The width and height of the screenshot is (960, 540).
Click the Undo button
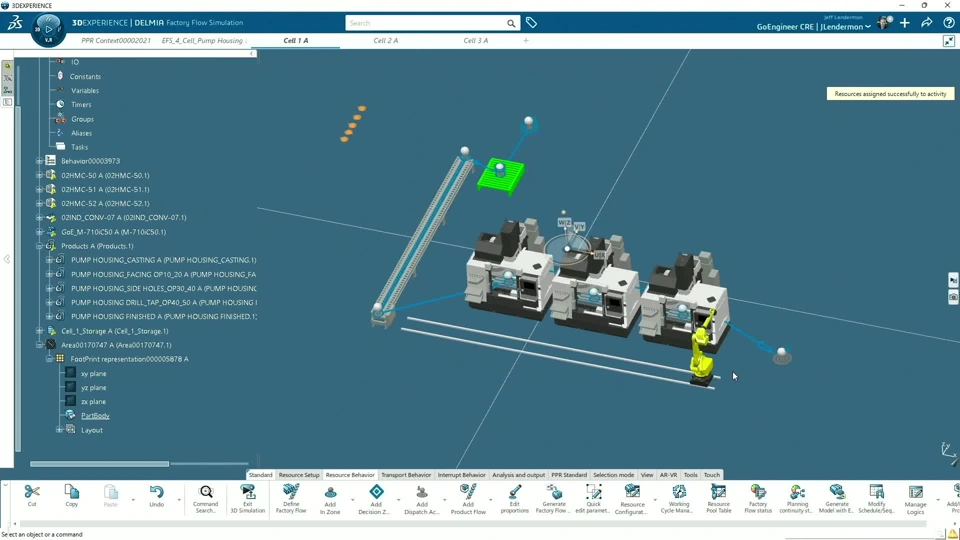[157, 496]
